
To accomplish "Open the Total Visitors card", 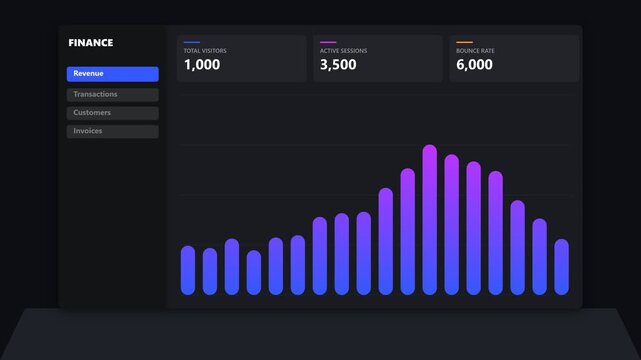I will [242, 58].
